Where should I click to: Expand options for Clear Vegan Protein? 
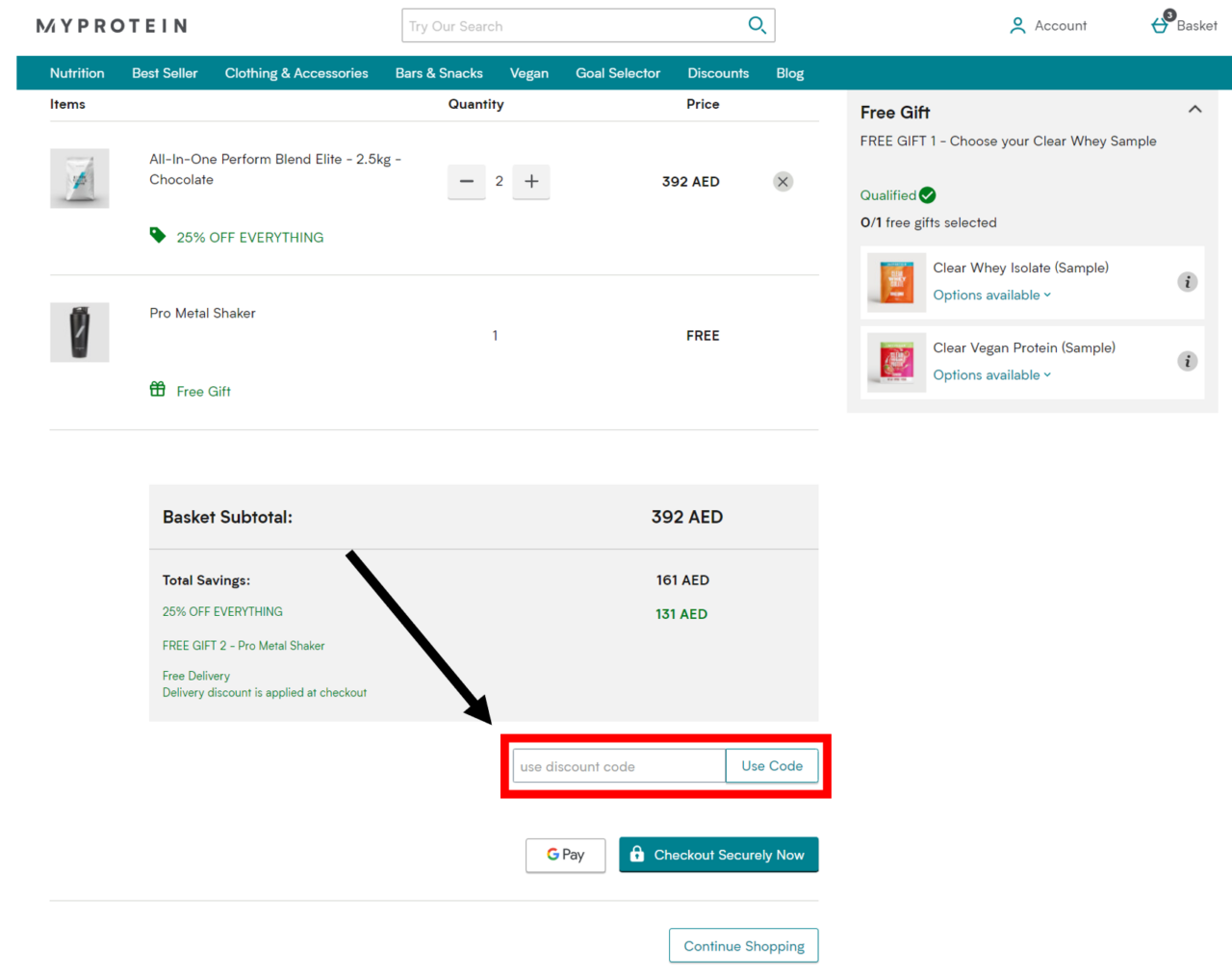pyautogui.click(x=992, y=375)
